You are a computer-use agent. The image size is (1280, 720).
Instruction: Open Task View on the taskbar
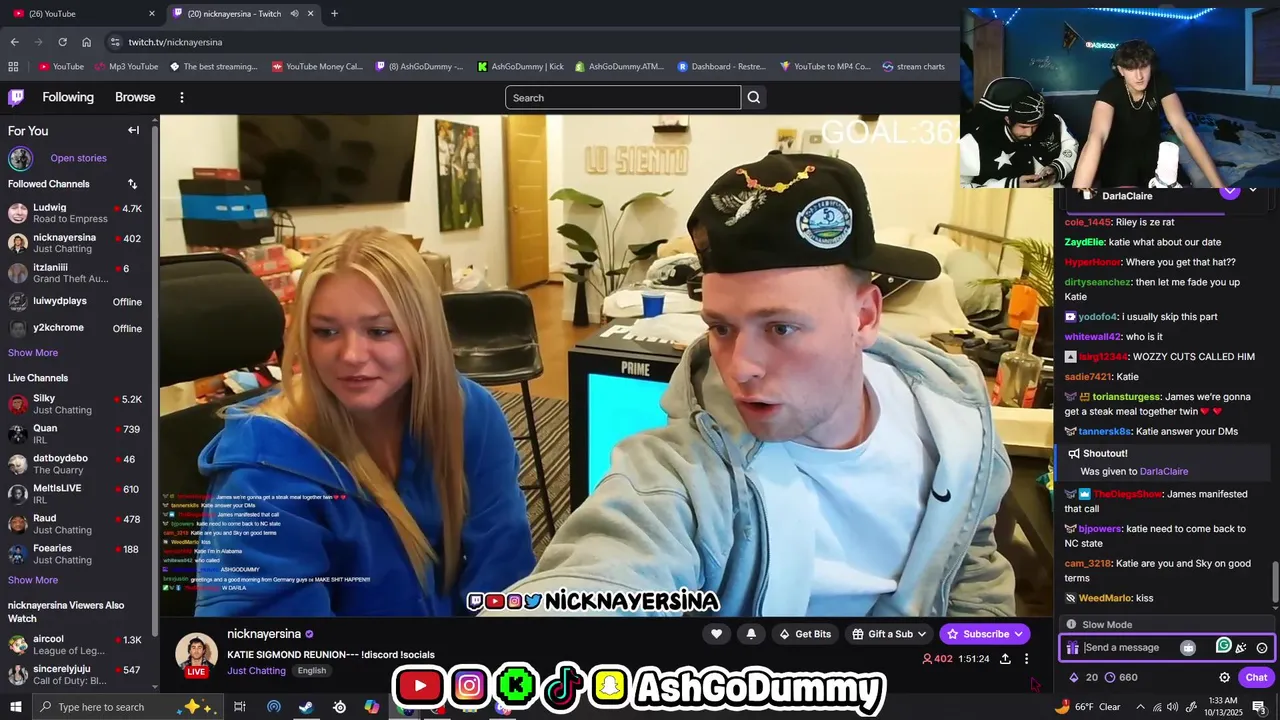[240, 707]
